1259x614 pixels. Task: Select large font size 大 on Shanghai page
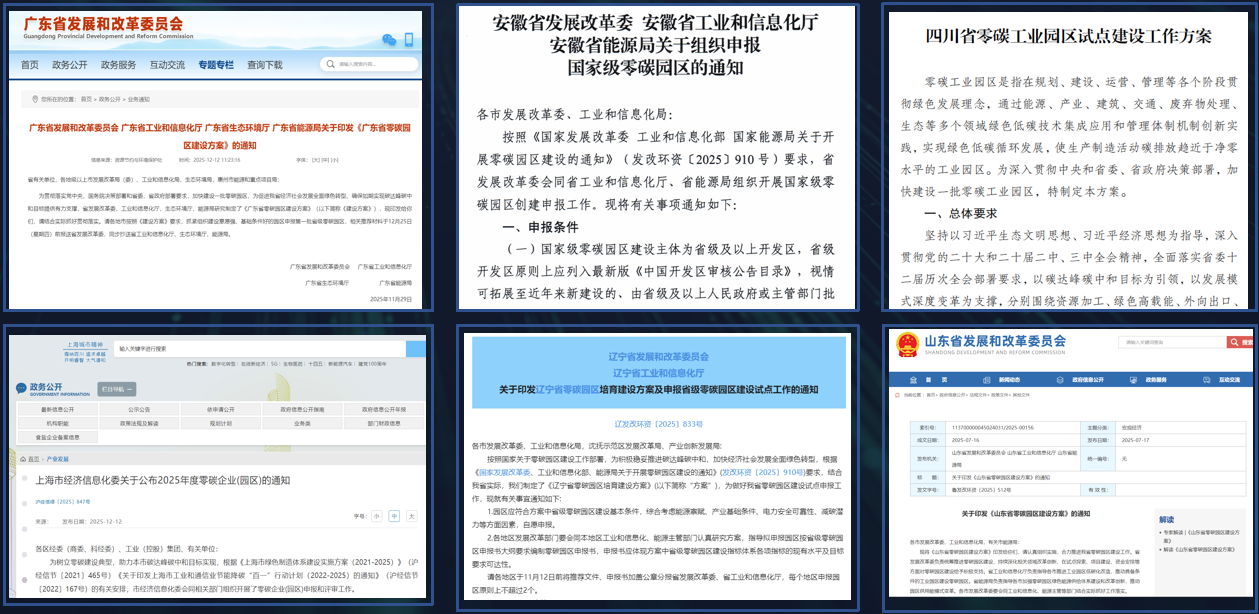pos(411,516)
